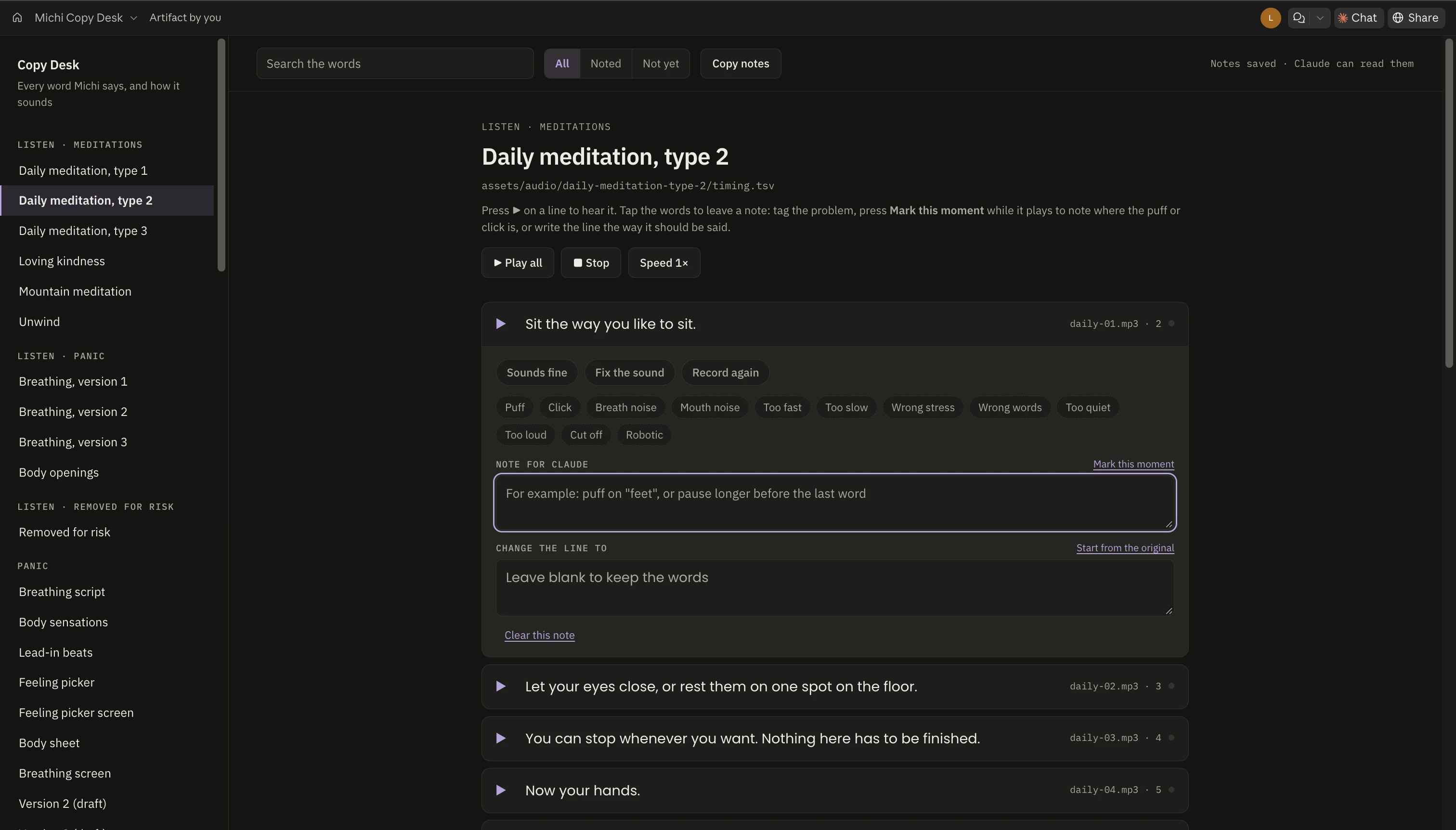
Task: Expand the "Let your eyes close" line row
Action: (x=834, y=687)
